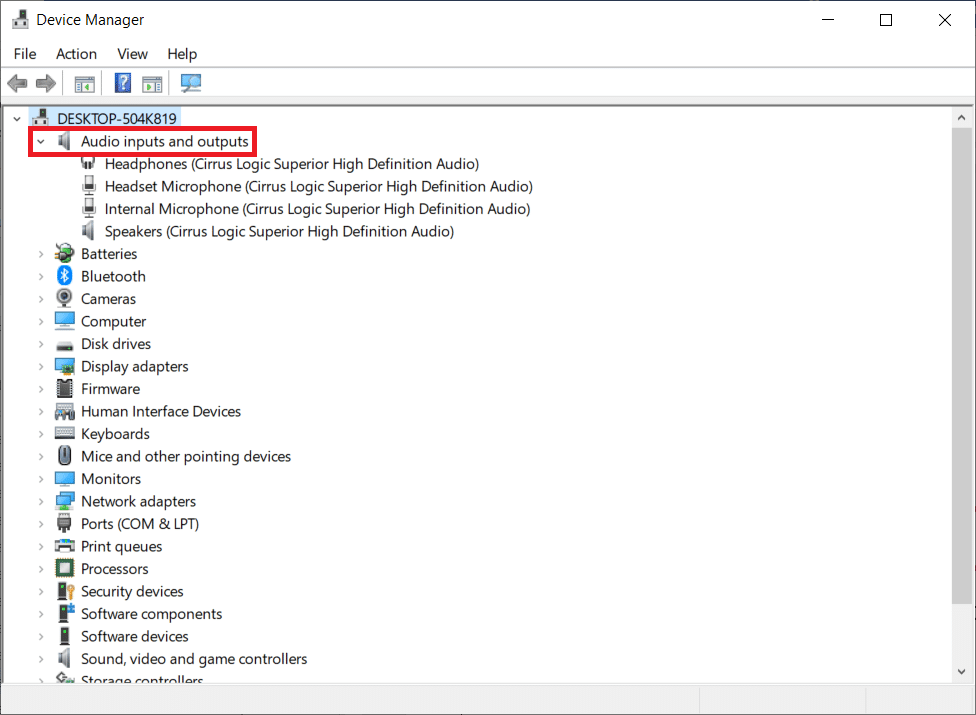Click the Speakers device icon

pyautogui.click(x=88, y=231)
